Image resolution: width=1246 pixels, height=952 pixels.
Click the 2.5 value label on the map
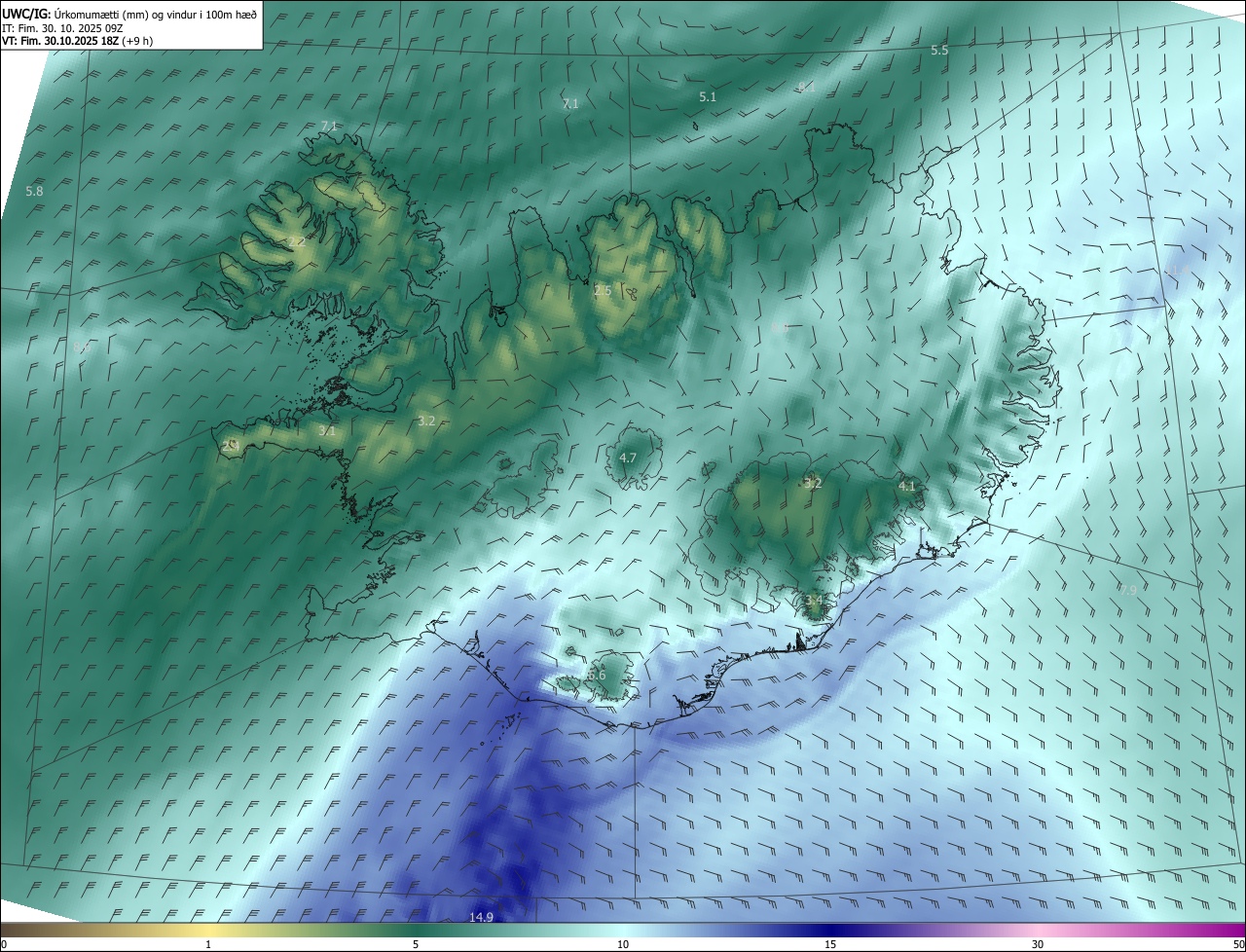[x=603, y=290]
